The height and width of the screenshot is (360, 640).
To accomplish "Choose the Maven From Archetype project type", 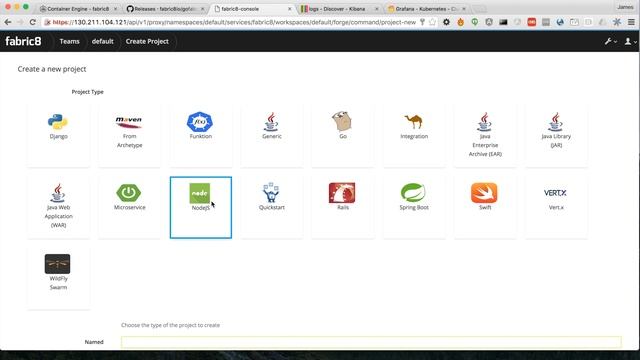I will (x=129, y=136).
